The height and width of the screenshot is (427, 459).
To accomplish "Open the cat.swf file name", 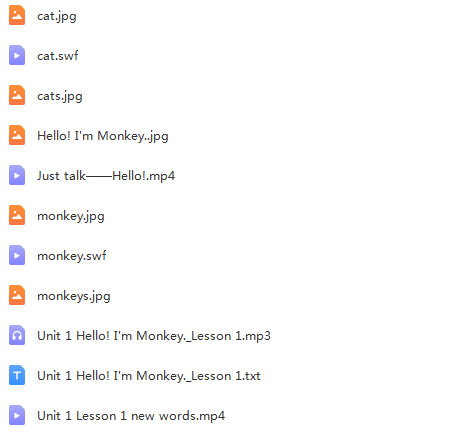I will click(58, 56).
